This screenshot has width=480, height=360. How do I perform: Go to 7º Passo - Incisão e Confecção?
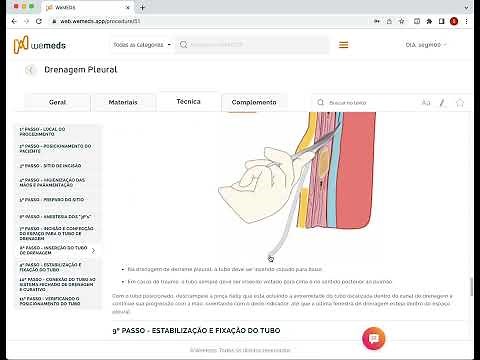click(x=57, y=233)
